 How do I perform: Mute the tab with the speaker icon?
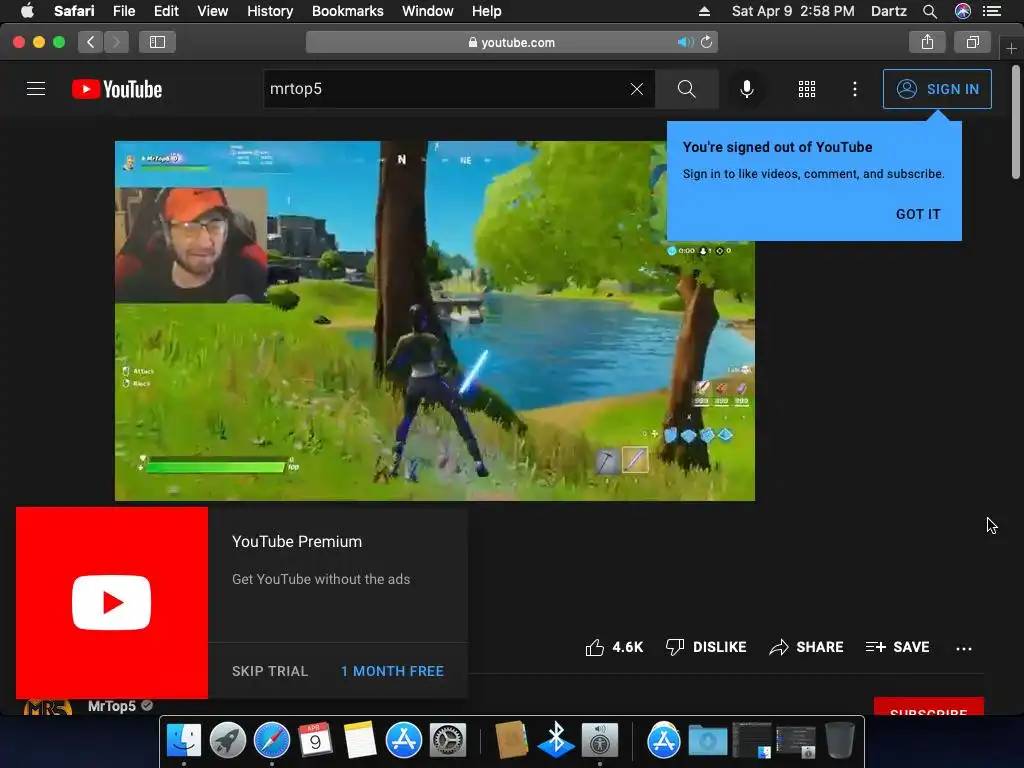[685, 42]
